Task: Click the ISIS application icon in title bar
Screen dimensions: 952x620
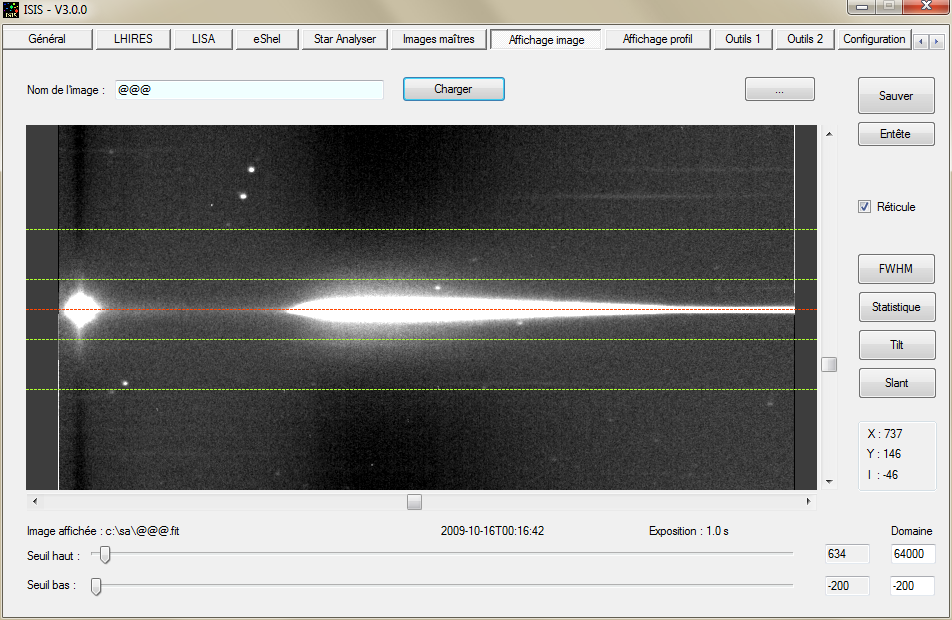Action: pyautogui.click(x=11, y=9)
